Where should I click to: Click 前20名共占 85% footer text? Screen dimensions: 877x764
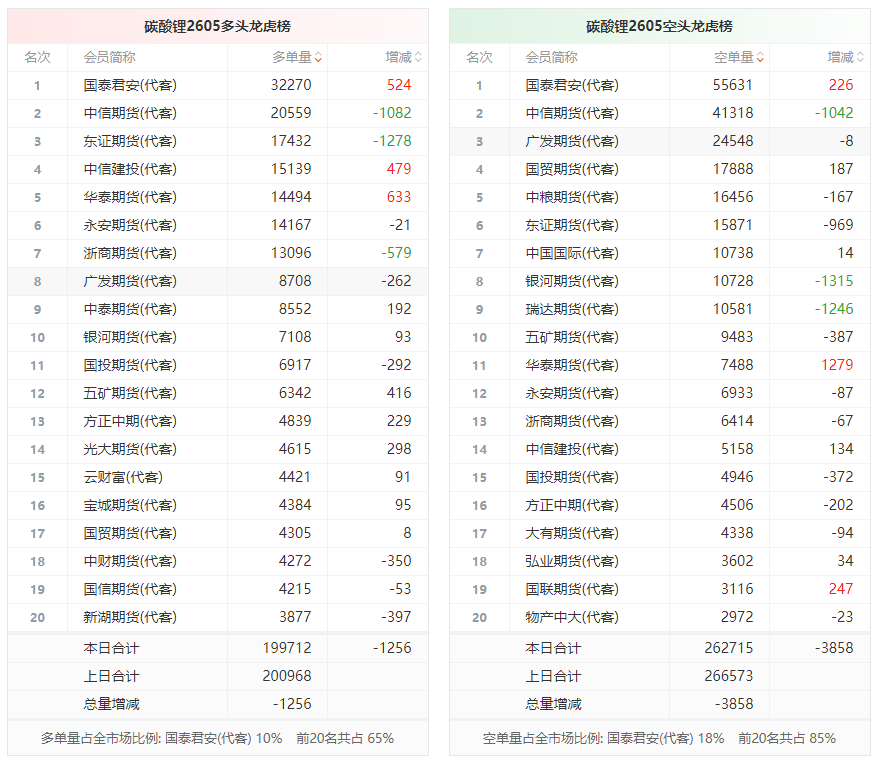click(787, 738)
